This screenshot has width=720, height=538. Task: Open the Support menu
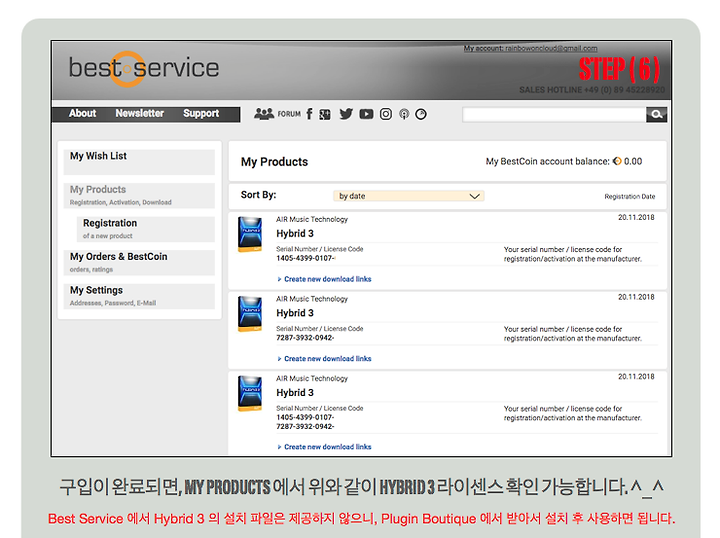click(x=201, y=113)
